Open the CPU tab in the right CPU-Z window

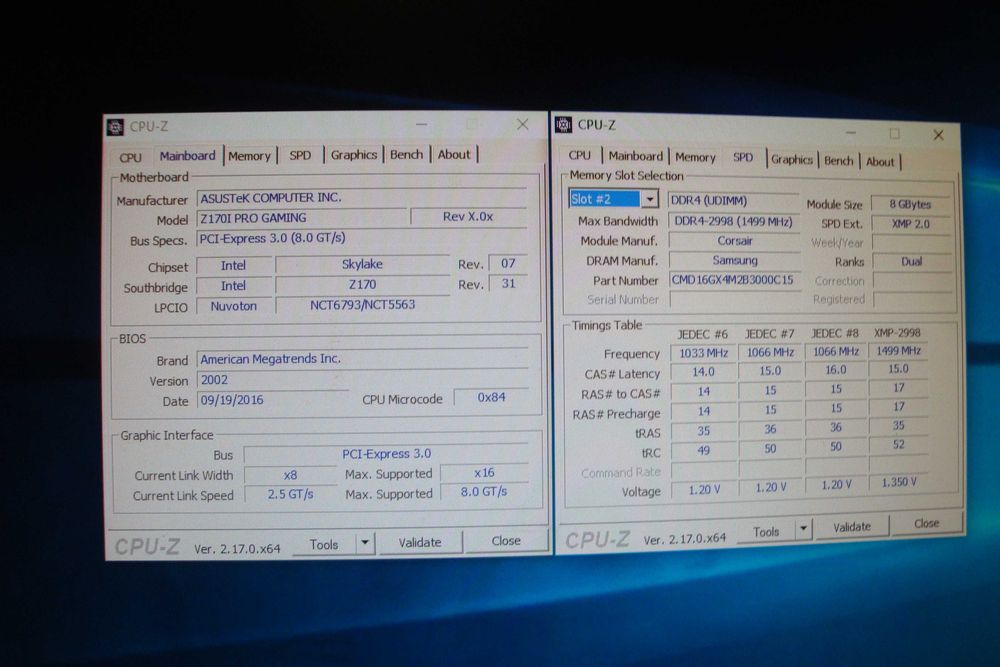(579, 155)
